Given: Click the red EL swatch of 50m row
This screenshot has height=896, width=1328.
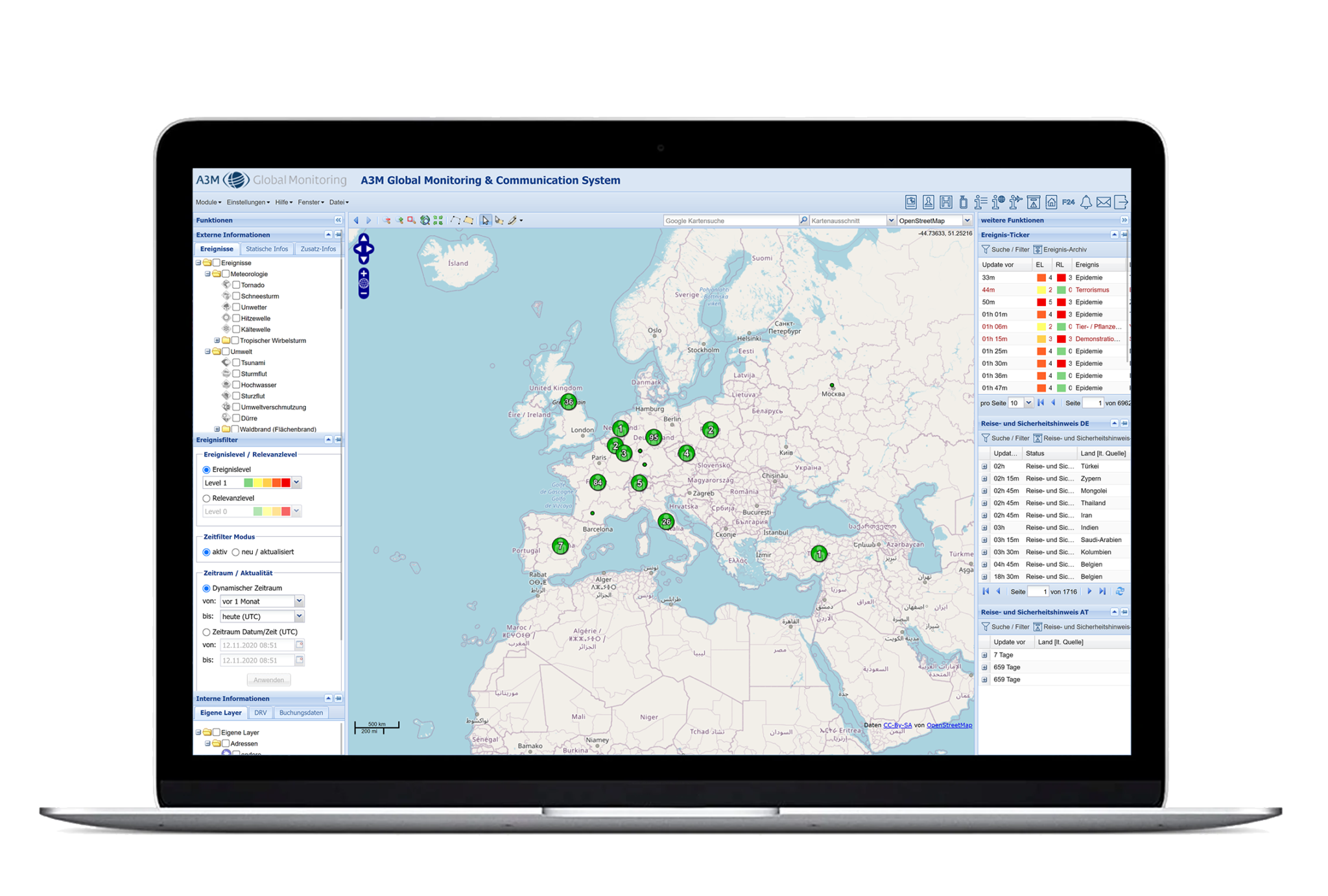Looking at the screenshot, I should (x=1041, y=303).
